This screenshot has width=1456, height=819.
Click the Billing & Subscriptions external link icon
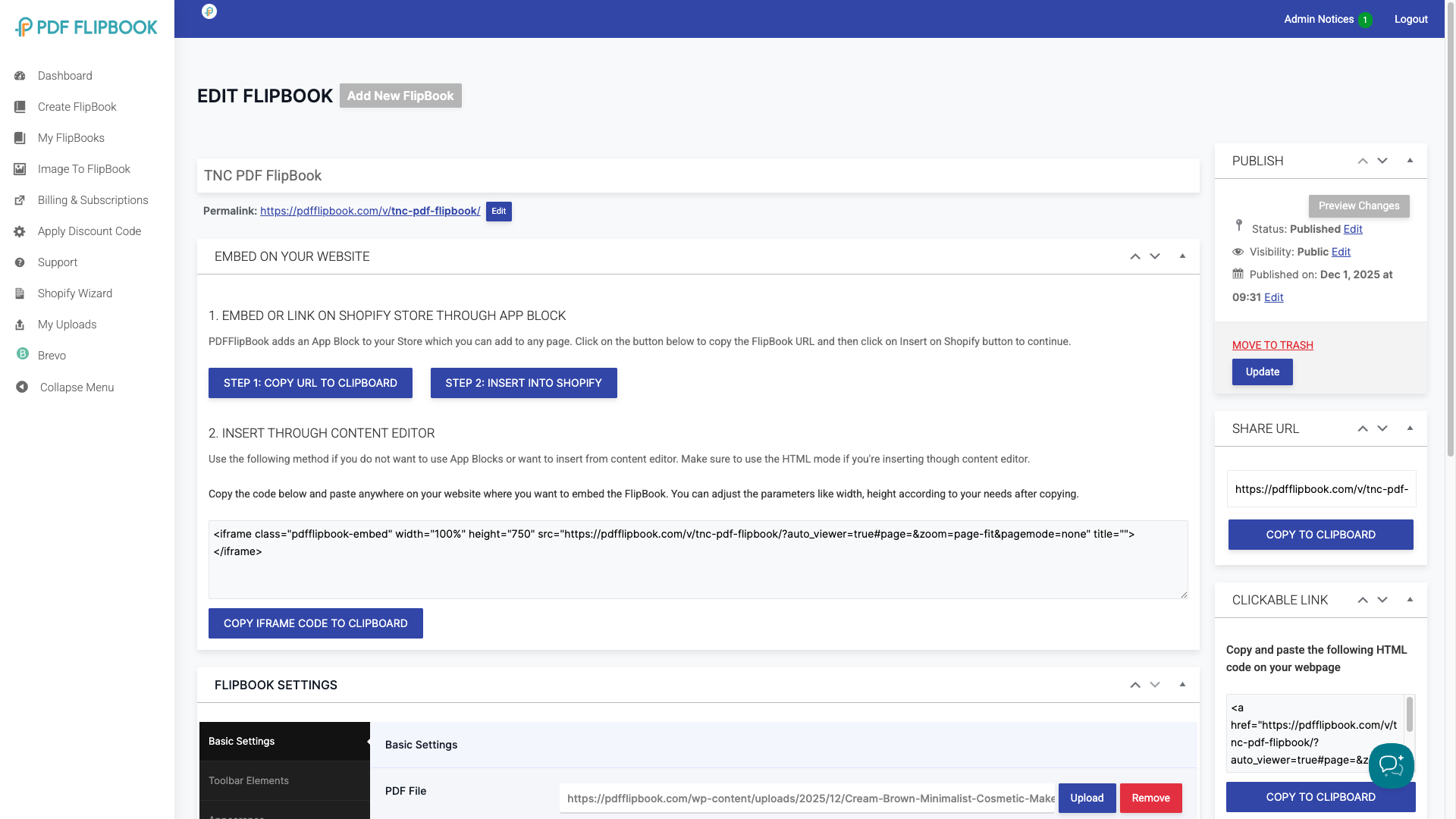tap(20, 200)
